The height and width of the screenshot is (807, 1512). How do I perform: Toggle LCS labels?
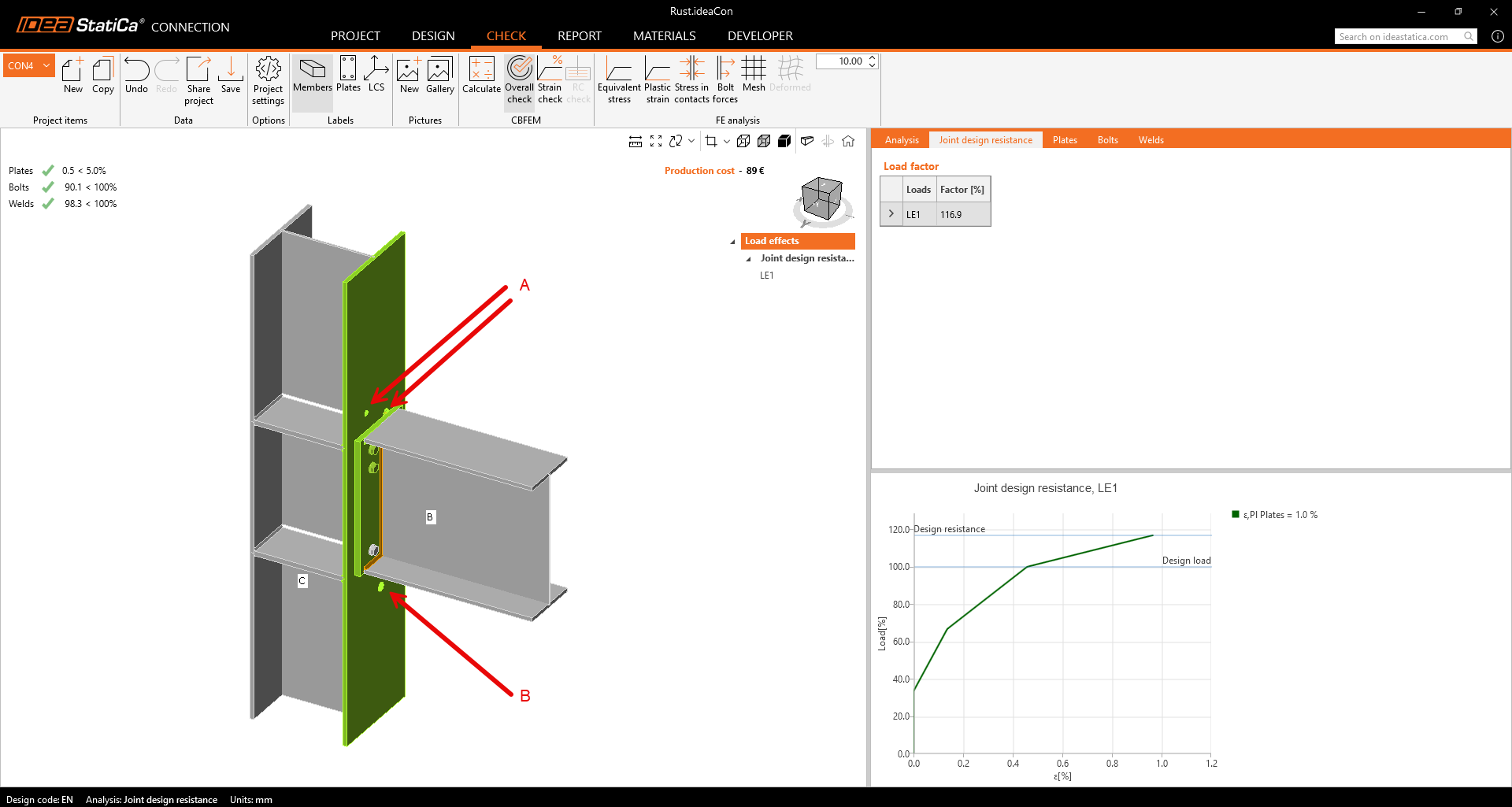376,75
